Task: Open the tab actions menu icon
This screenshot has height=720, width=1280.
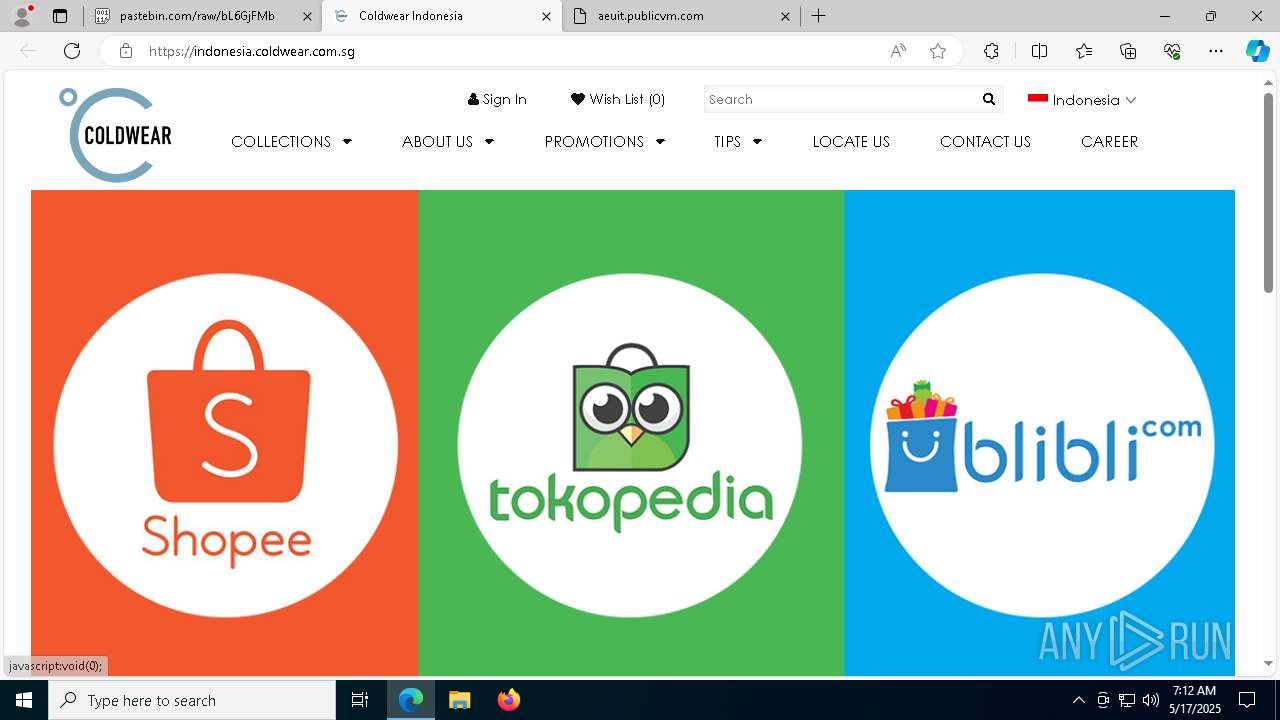Action: coord(60,16)
